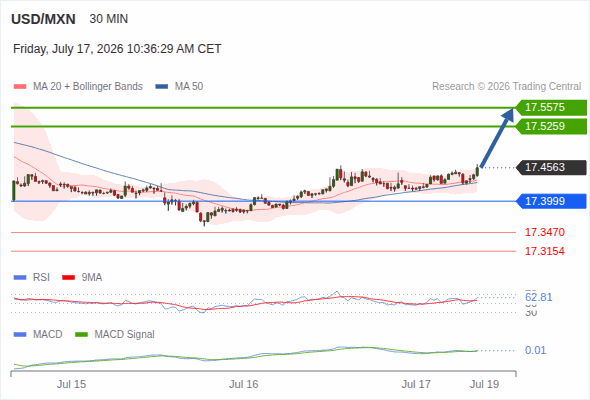
Task: Click the 17.4563 current price tag
Action: (551, 167)
